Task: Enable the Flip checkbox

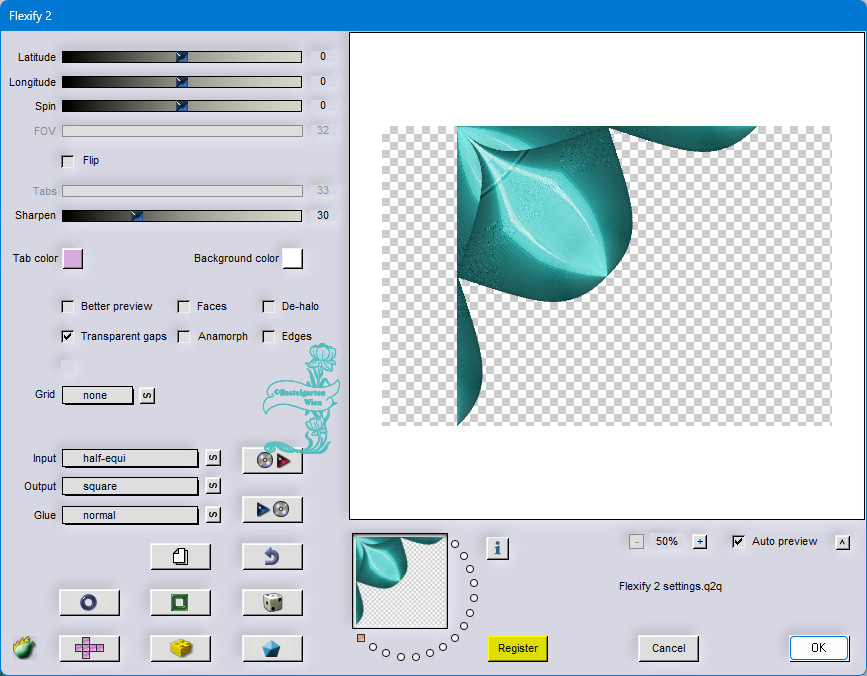Action: (67, 161)
